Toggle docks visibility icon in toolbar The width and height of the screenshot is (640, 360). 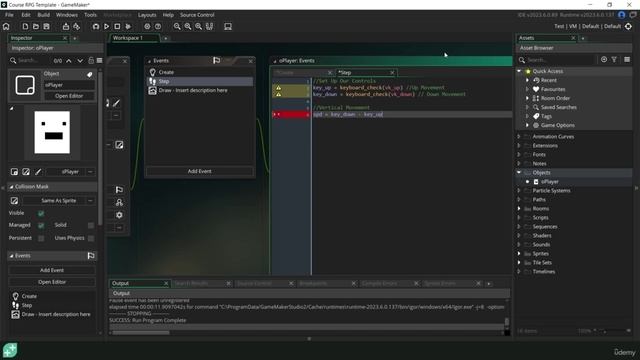(228, 27)
